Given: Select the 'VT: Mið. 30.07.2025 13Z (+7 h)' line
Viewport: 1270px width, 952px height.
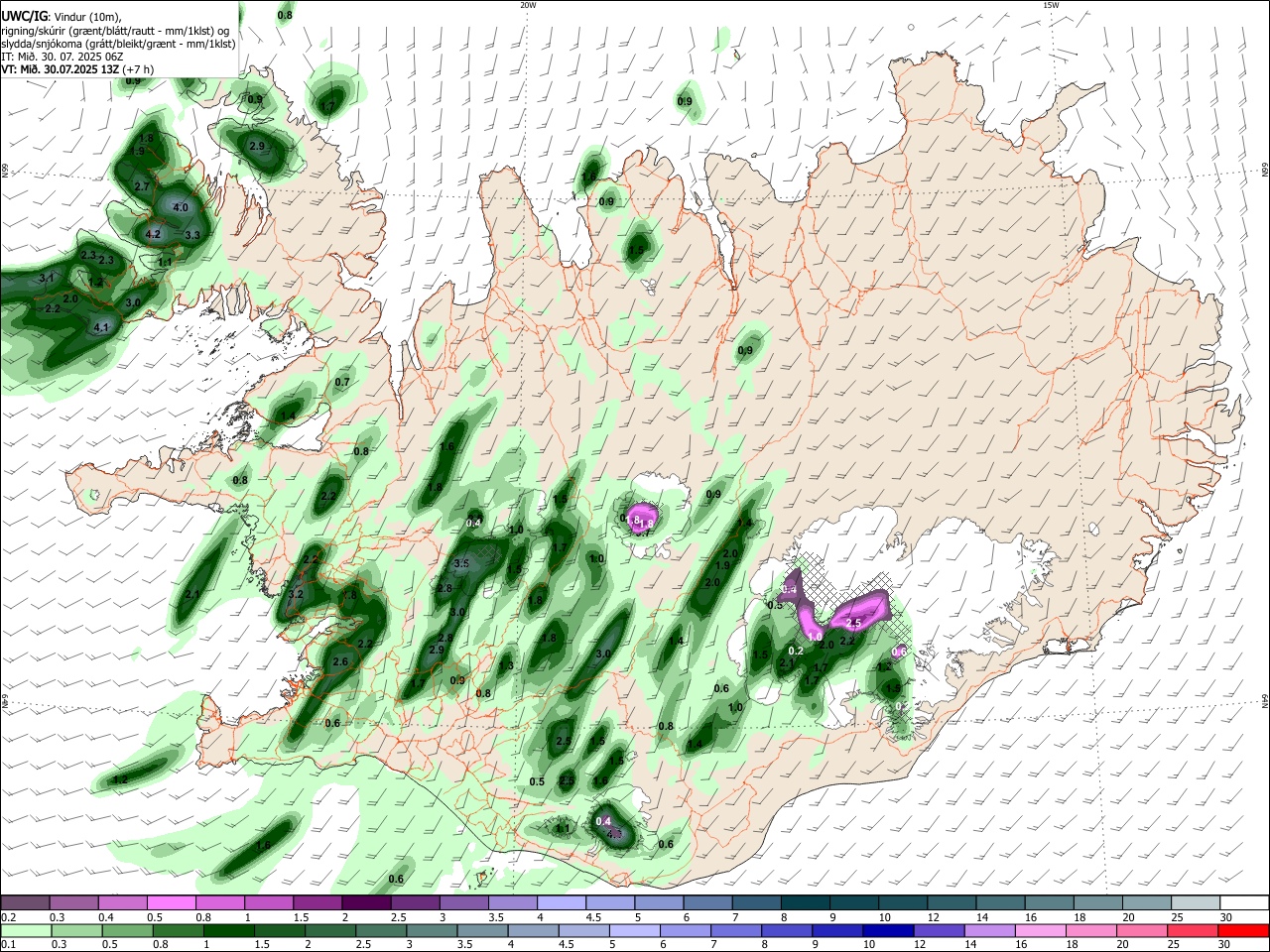Looking at the screenshot, I should 76,69.
